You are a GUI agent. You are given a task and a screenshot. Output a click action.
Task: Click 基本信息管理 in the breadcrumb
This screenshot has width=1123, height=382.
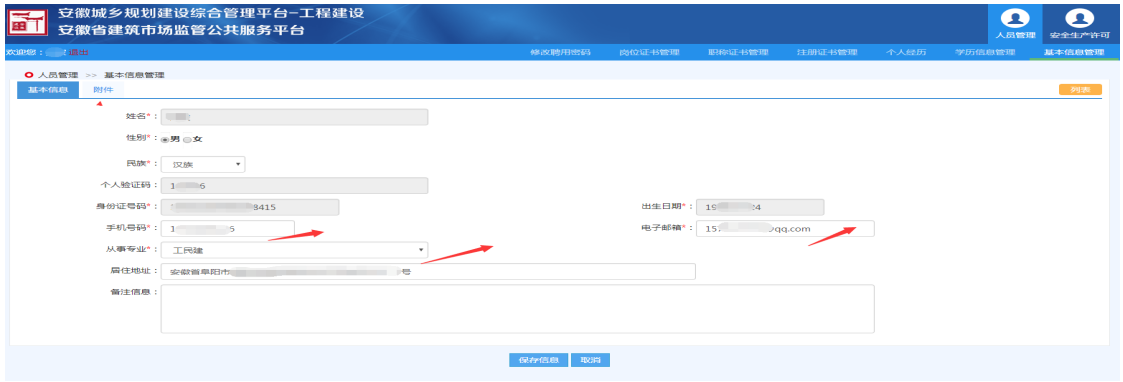[x=134, y=75]
